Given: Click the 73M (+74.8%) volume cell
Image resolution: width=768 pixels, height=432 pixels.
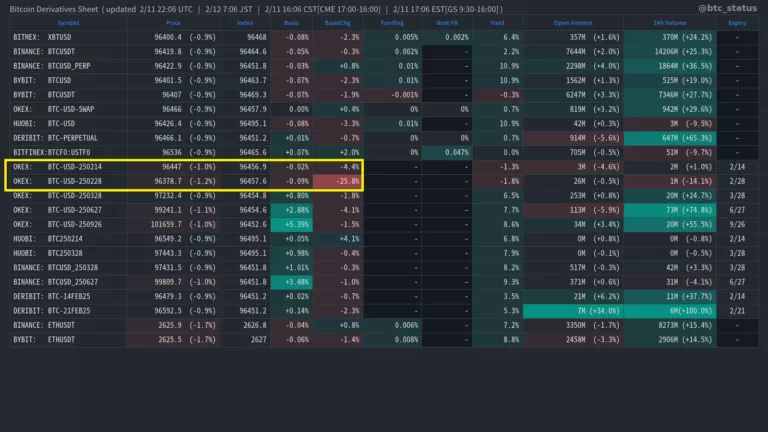Looking at the screenshot, I should [x=670, y=210].
